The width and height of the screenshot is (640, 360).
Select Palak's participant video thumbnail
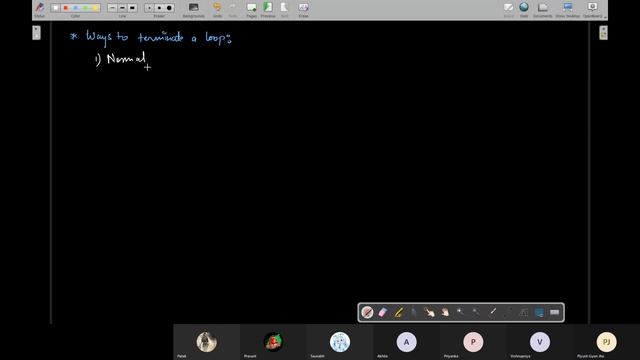pyautogui.click(x=207, y=342)
